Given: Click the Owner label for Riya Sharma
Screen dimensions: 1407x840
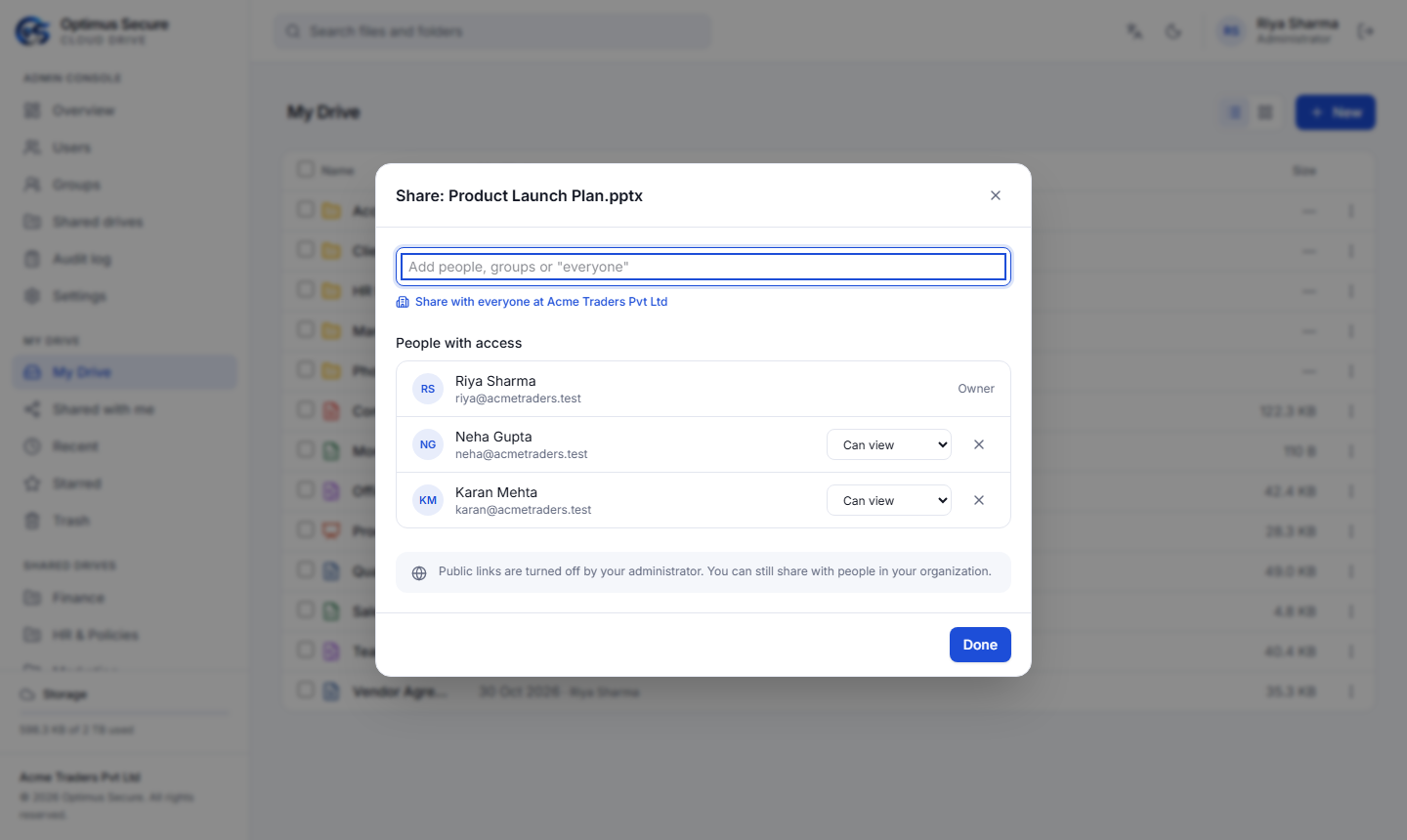Looking at the screenshot, I should pyautogui.click(x=976, y=389).
